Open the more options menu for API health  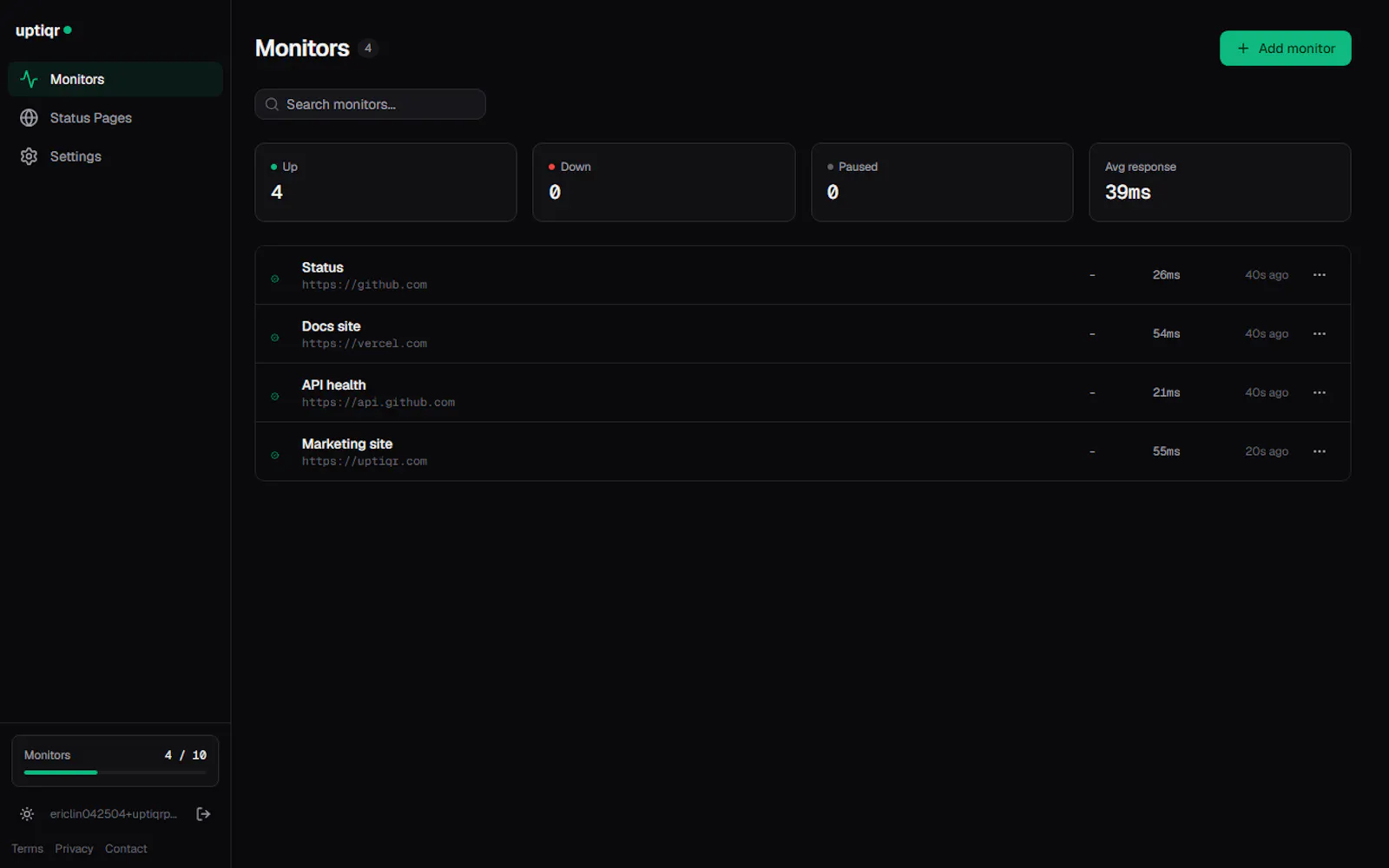1320,393
